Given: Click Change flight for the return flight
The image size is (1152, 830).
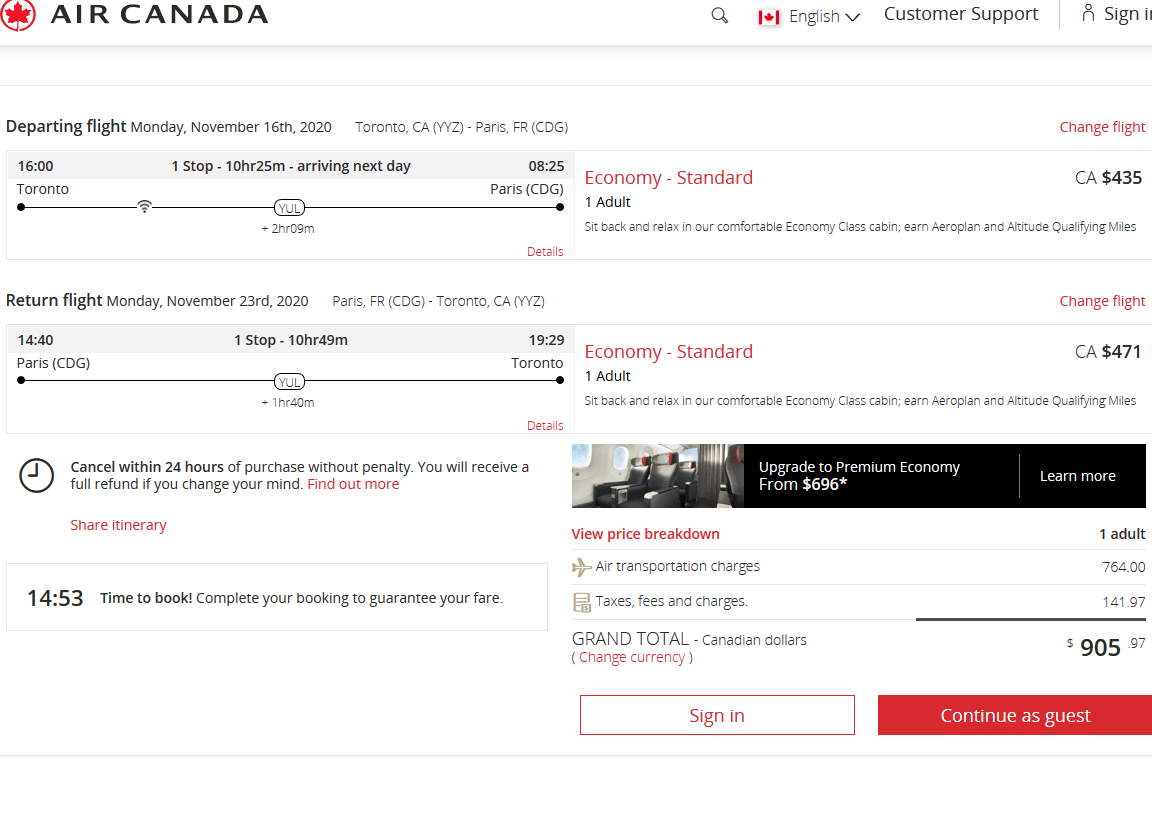Looking at the screenshot, I should 1102,300.
